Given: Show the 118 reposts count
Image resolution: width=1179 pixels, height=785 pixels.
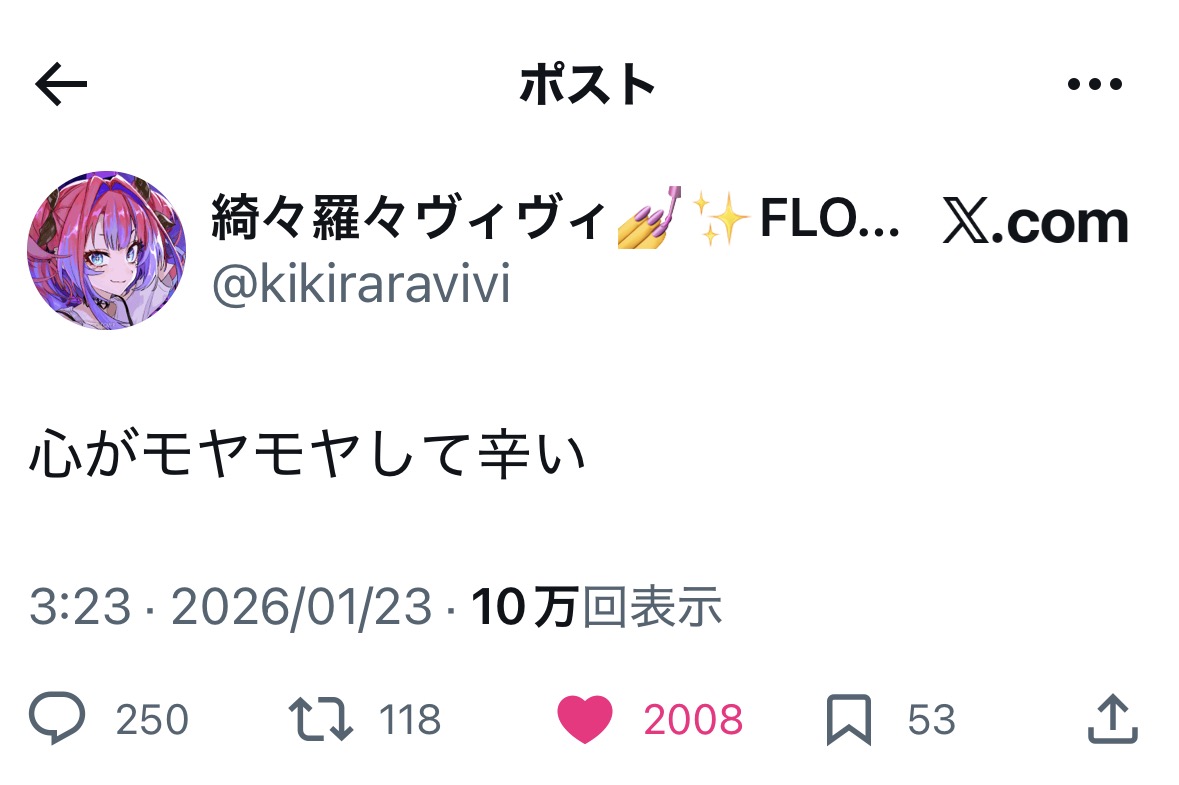Looking at the screenshot, I should [x=410, y=720].
